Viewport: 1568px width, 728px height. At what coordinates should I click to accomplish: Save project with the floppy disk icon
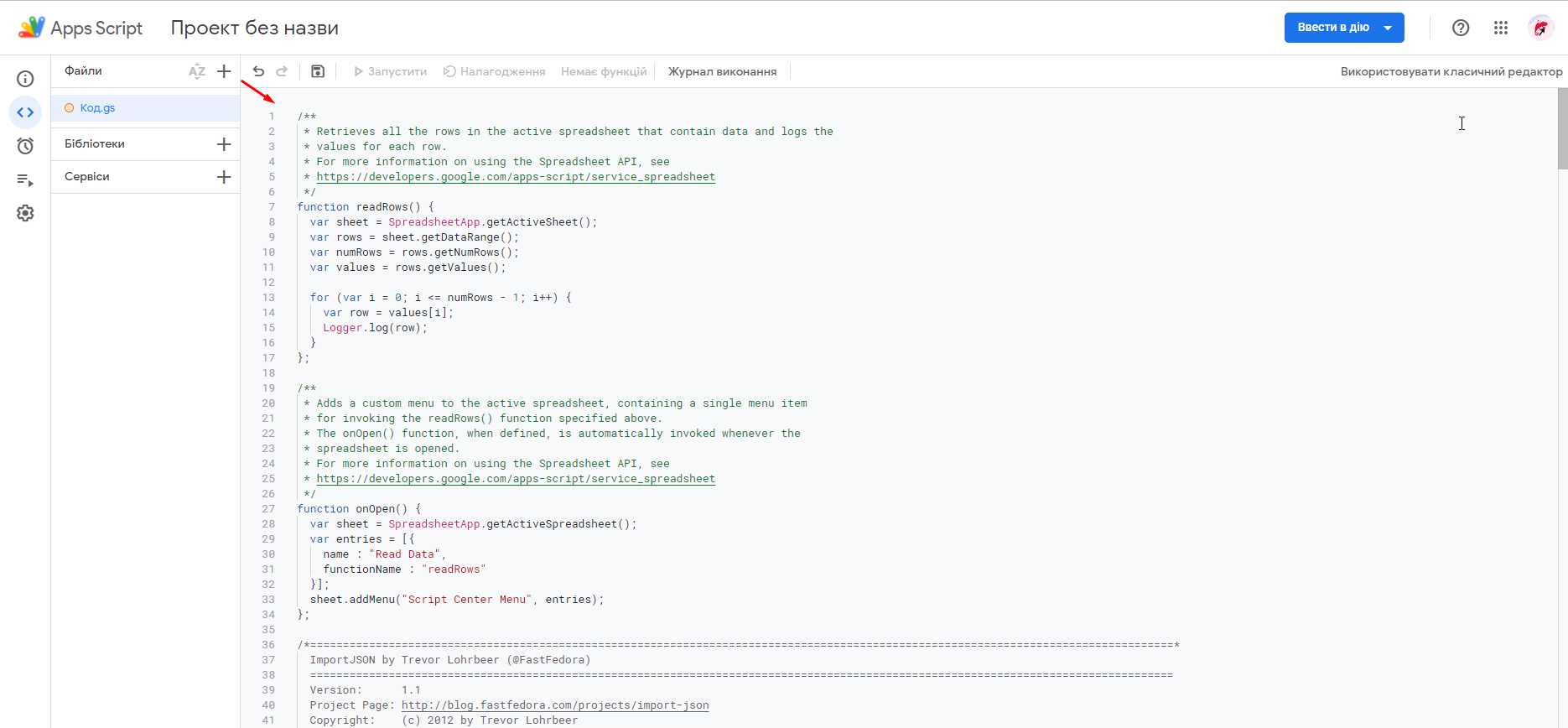click(x=318, y=71)
